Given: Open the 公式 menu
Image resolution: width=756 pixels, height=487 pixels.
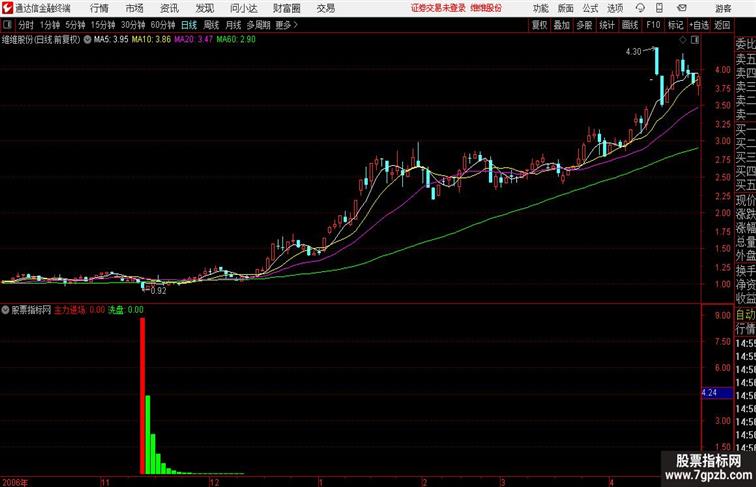Looking at the screenshot, I should (x=590, y=8).
